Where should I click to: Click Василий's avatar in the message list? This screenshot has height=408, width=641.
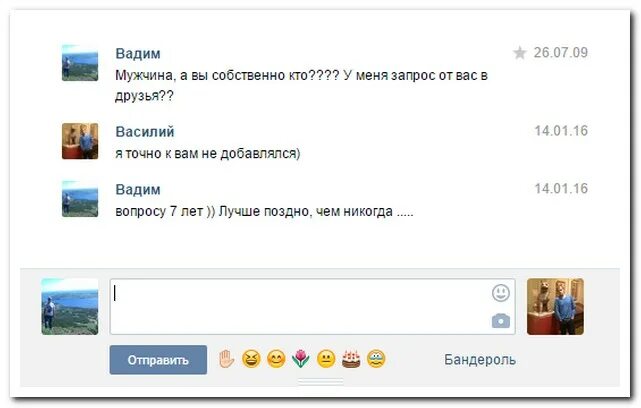click(x=80, y=141)
